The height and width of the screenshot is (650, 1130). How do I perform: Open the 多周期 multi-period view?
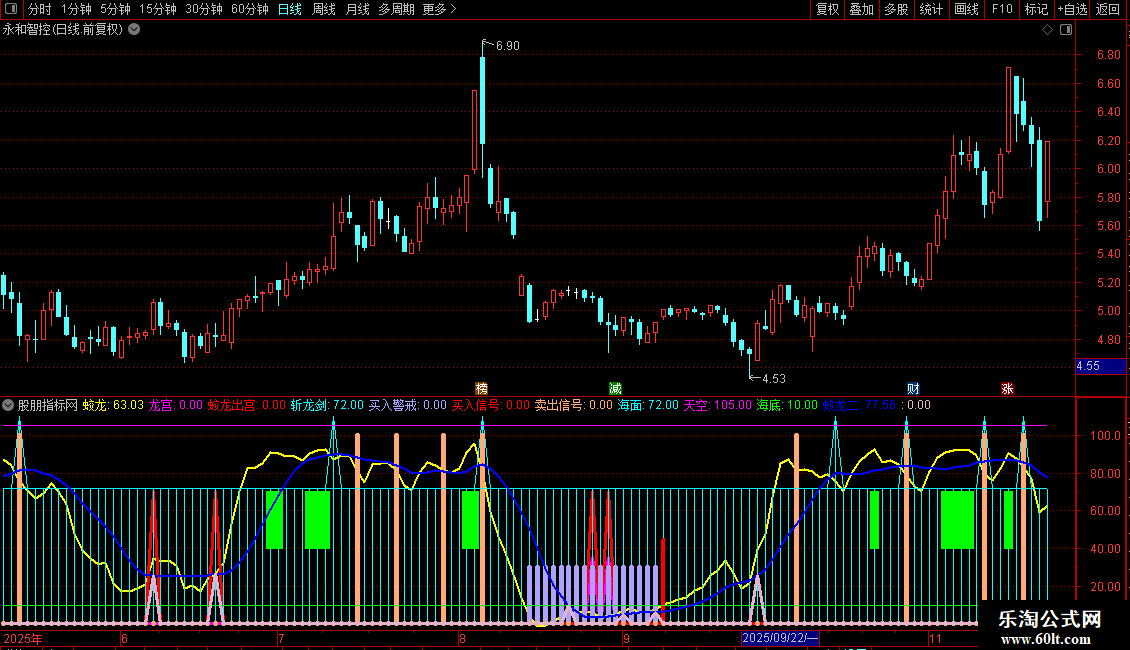pos(396,9)
